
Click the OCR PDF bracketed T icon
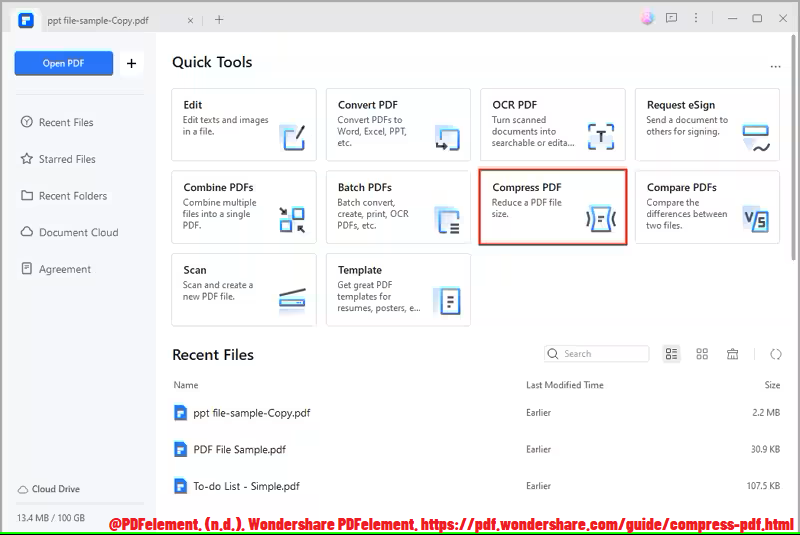[601, 137]
